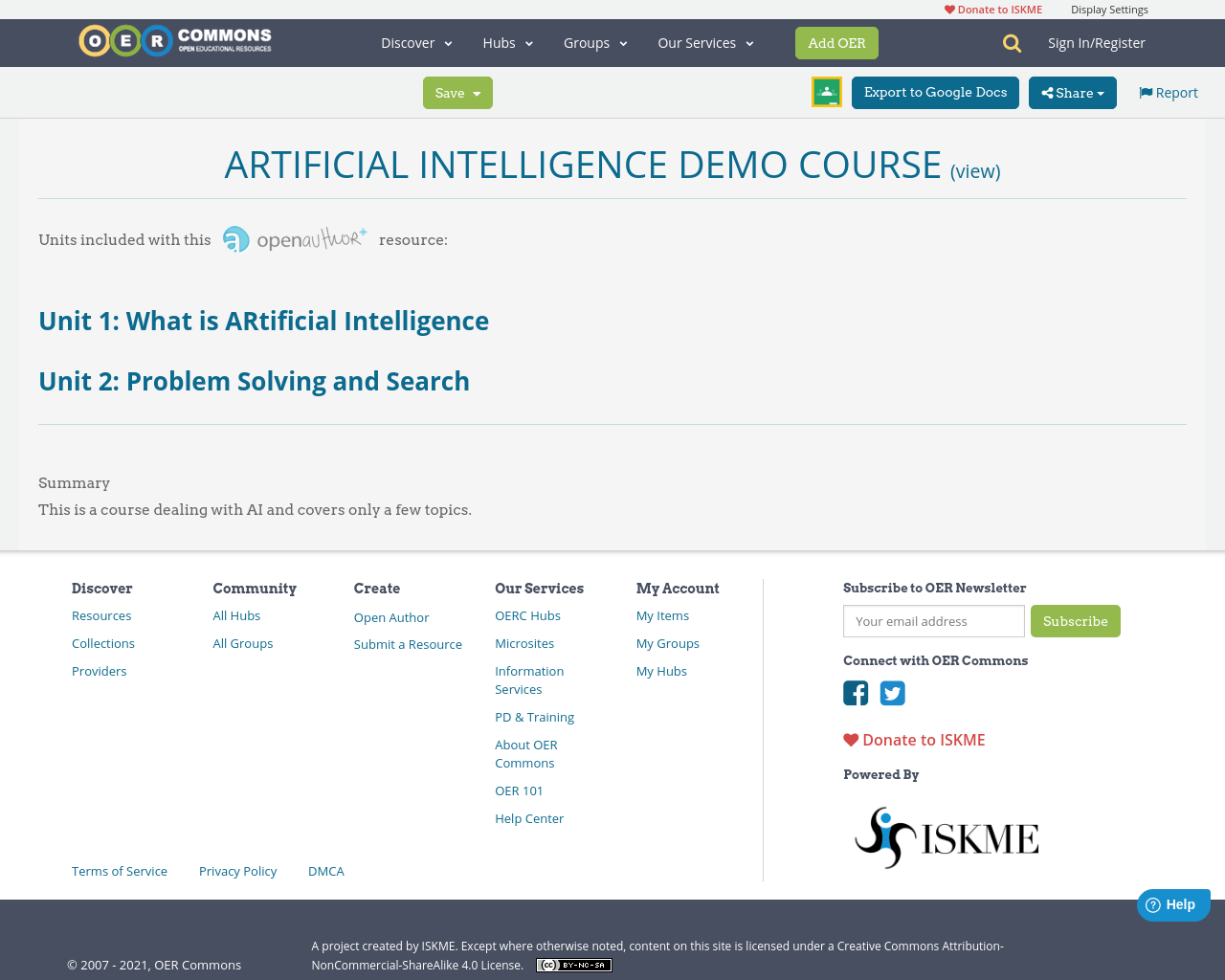The width and height of the screenshot is (1225, 980).
Task: Open the Discover menu
Action: [416, 43]
